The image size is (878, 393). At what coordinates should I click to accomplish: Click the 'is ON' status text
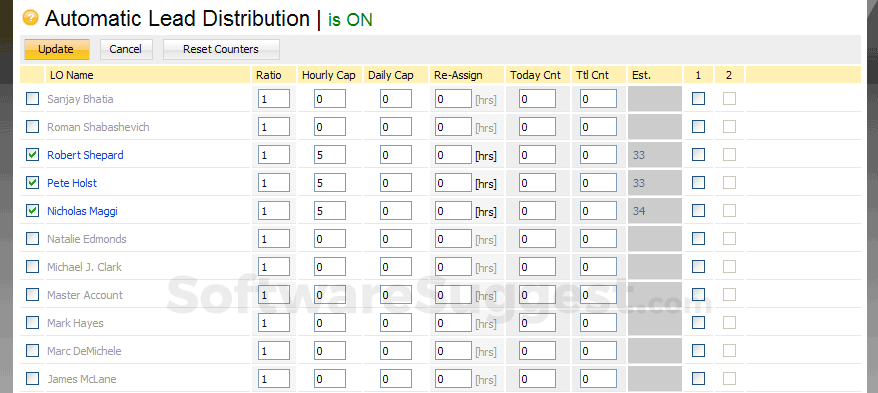(350, 20)
